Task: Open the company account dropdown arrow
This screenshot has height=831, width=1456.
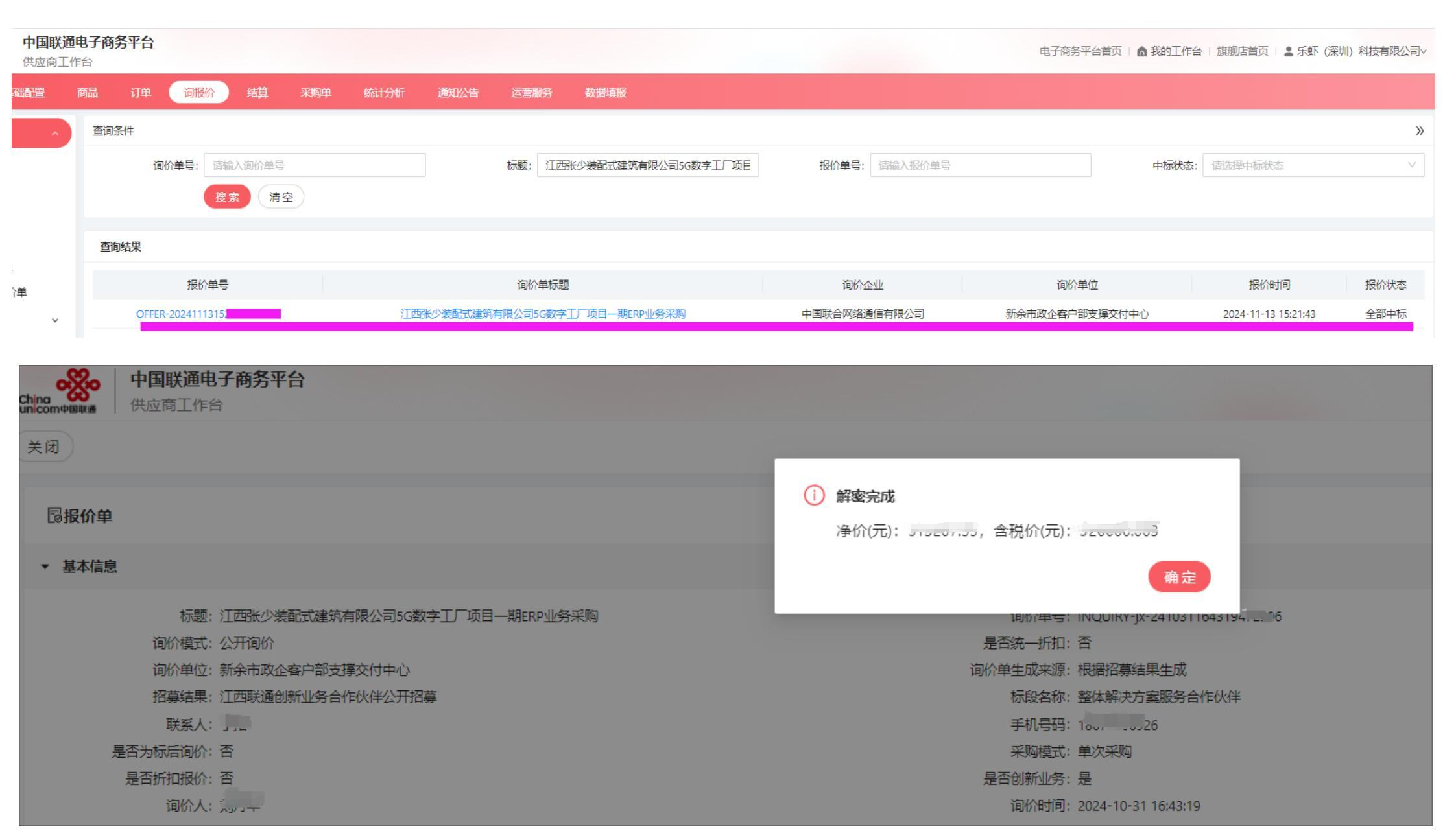Action: (x=1423, y=52)
